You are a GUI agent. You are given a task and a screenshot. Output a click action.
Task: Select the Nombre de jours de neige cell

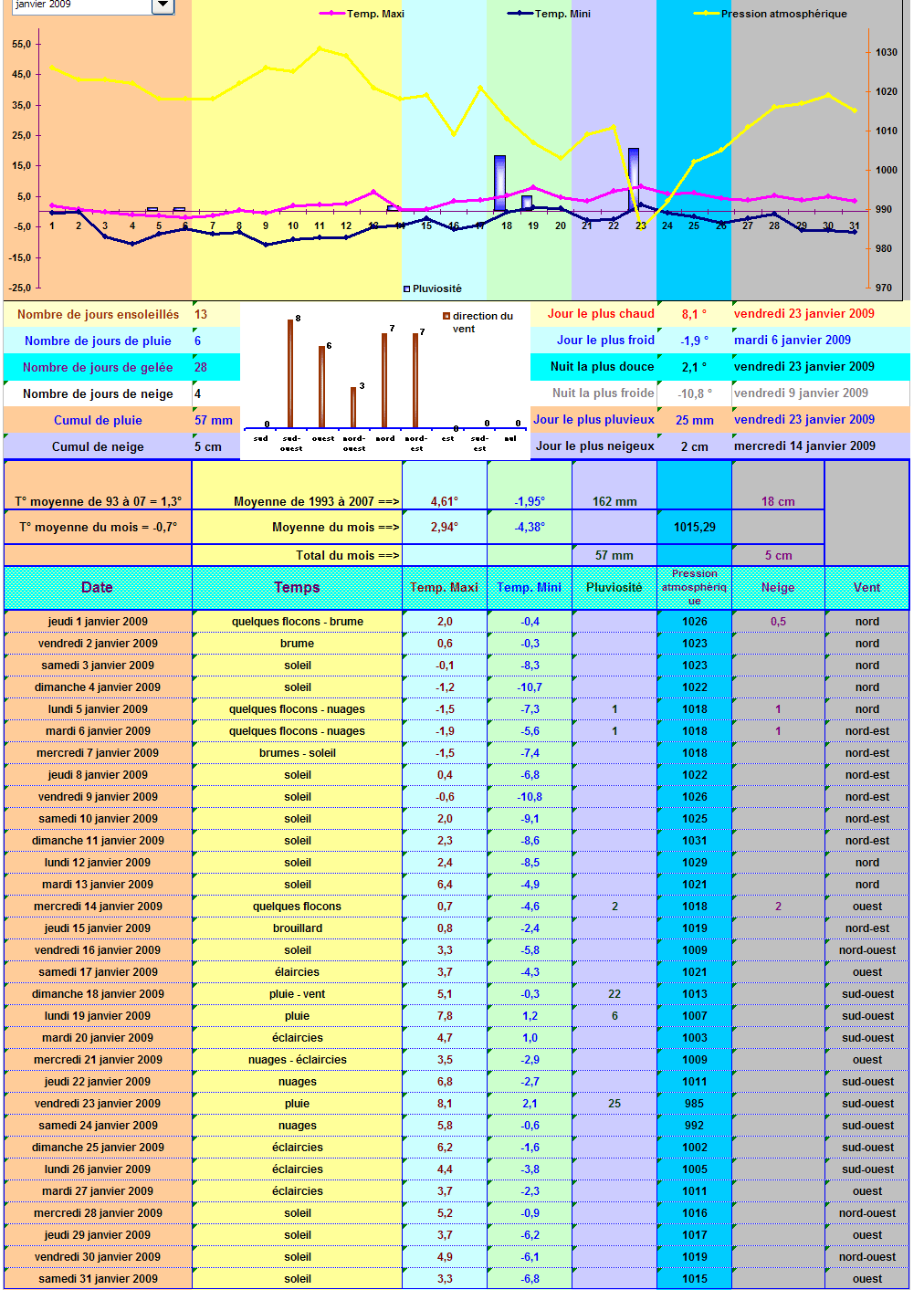98,393
